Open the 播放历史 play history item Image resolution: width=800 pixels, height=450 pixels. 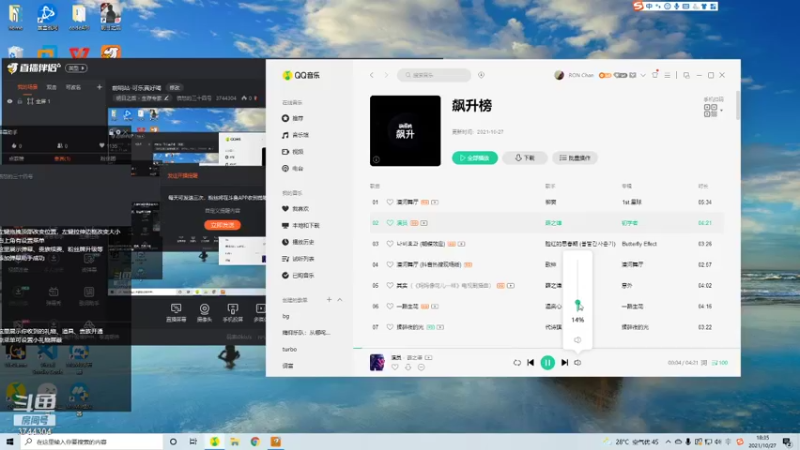(x=298, y=242)
